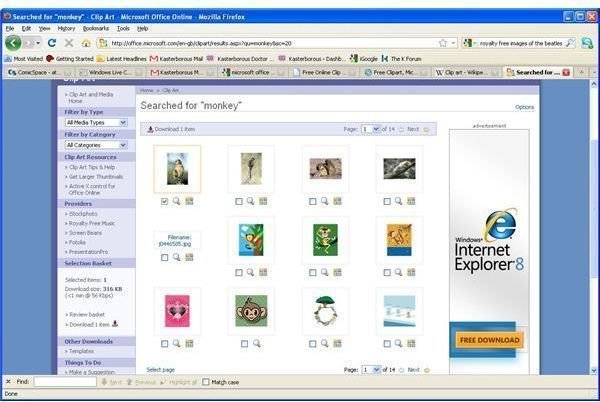Preview the brown monkey face clip with magnifier

(257, 343)
